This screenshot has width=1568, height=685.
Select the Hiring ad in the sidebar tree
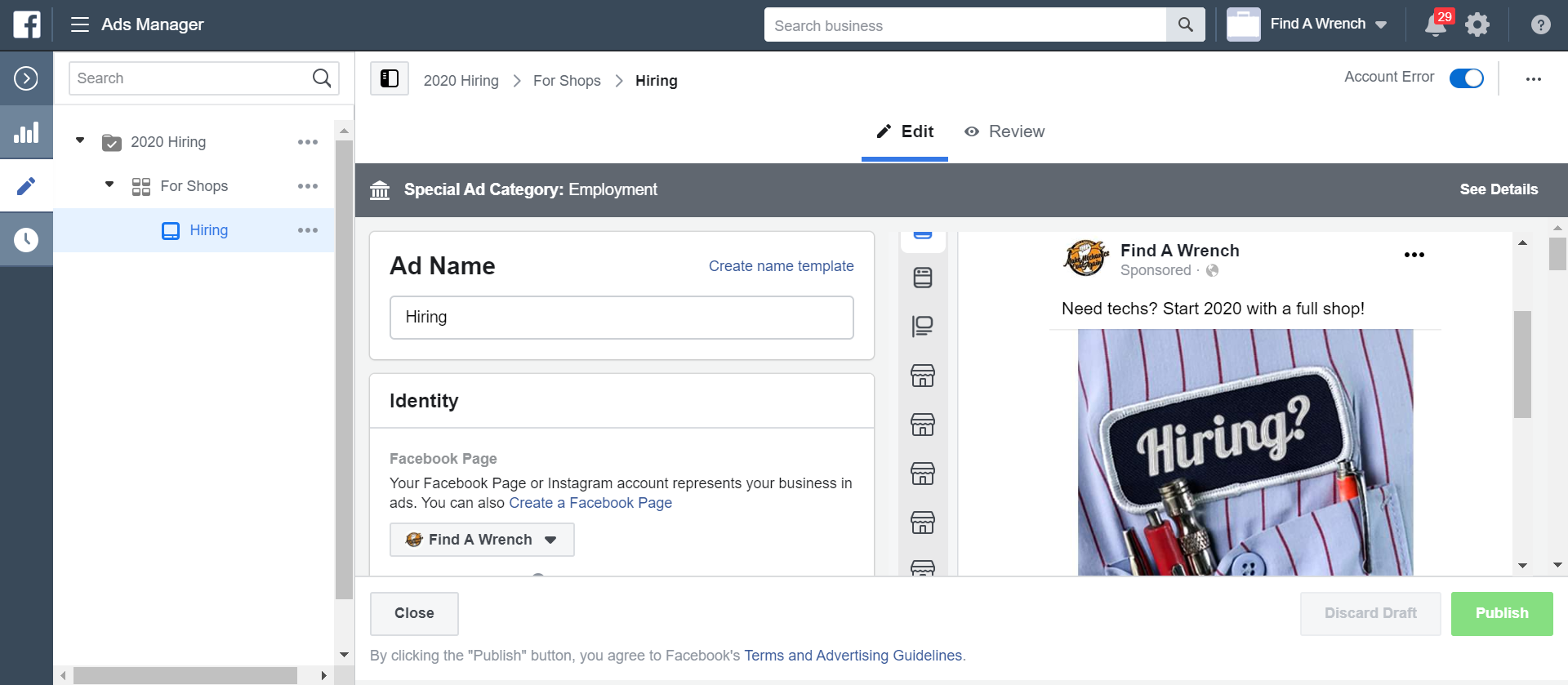(194, 230)
